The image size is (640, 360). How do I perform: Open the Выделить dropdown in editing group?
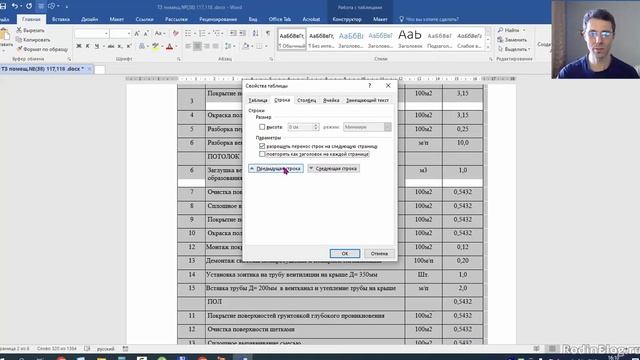[514, 49]
